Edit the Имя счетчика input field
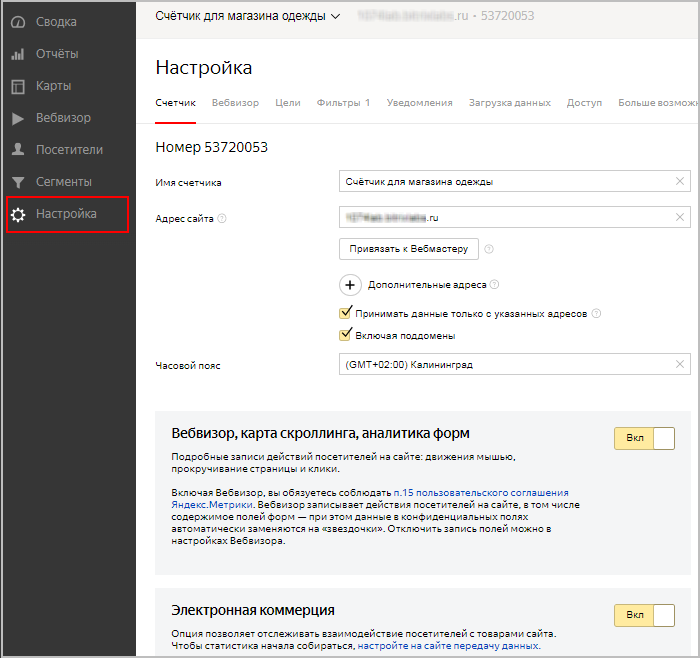Image resolution: width=700 pixels, height=658 pixels. point(514,181)
